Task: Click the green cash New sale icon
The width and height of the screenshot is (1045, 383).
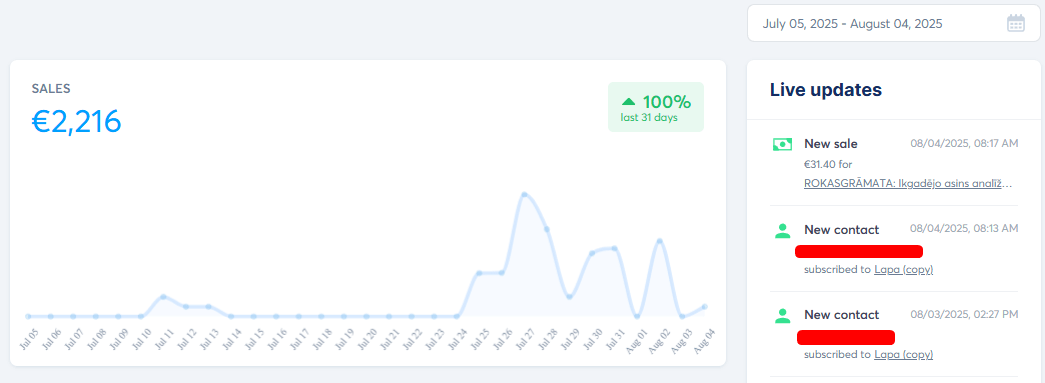Action: [x=782, y=144]
